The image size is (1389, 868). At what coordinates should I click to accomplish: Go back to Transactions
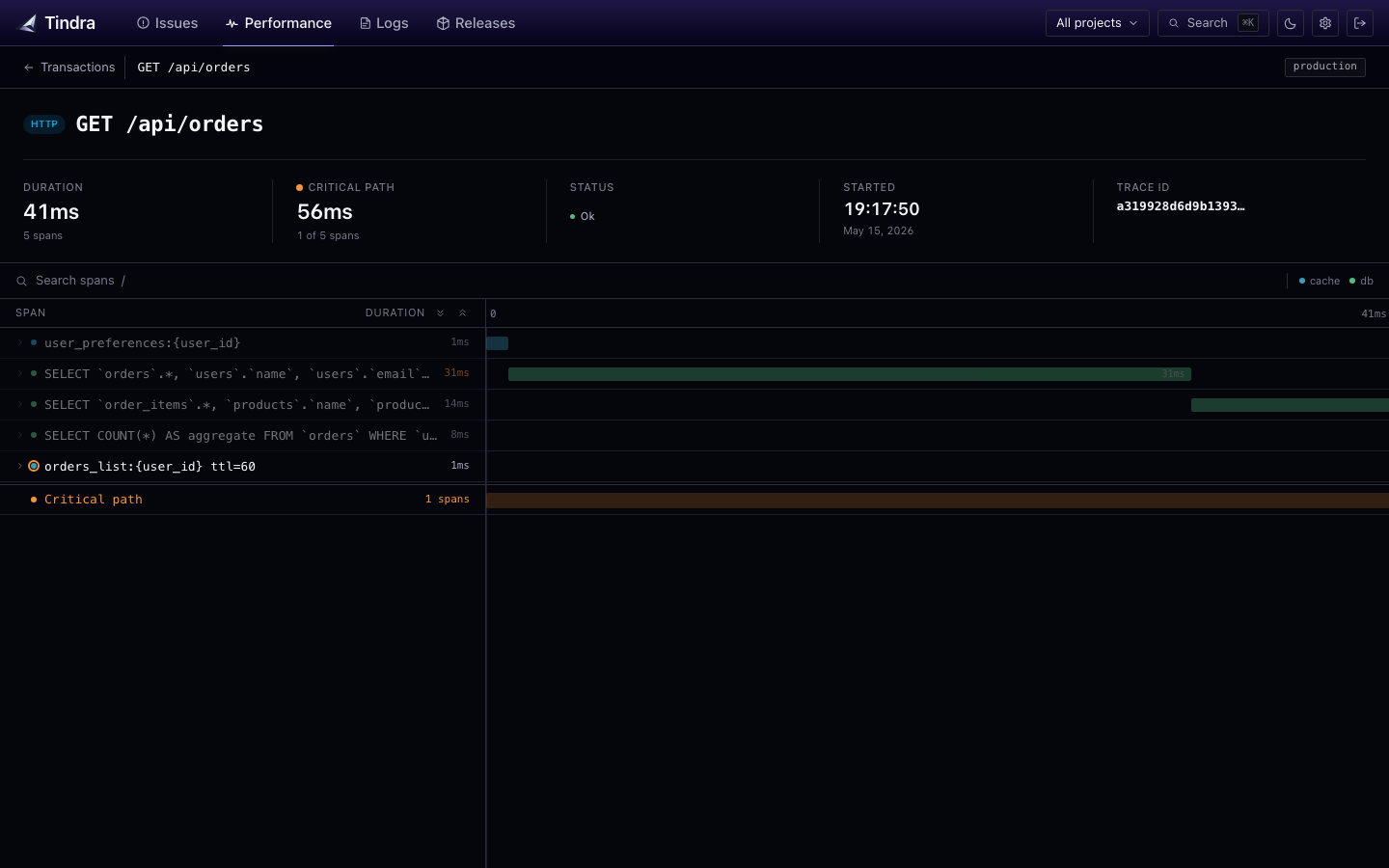coord(69,68)
